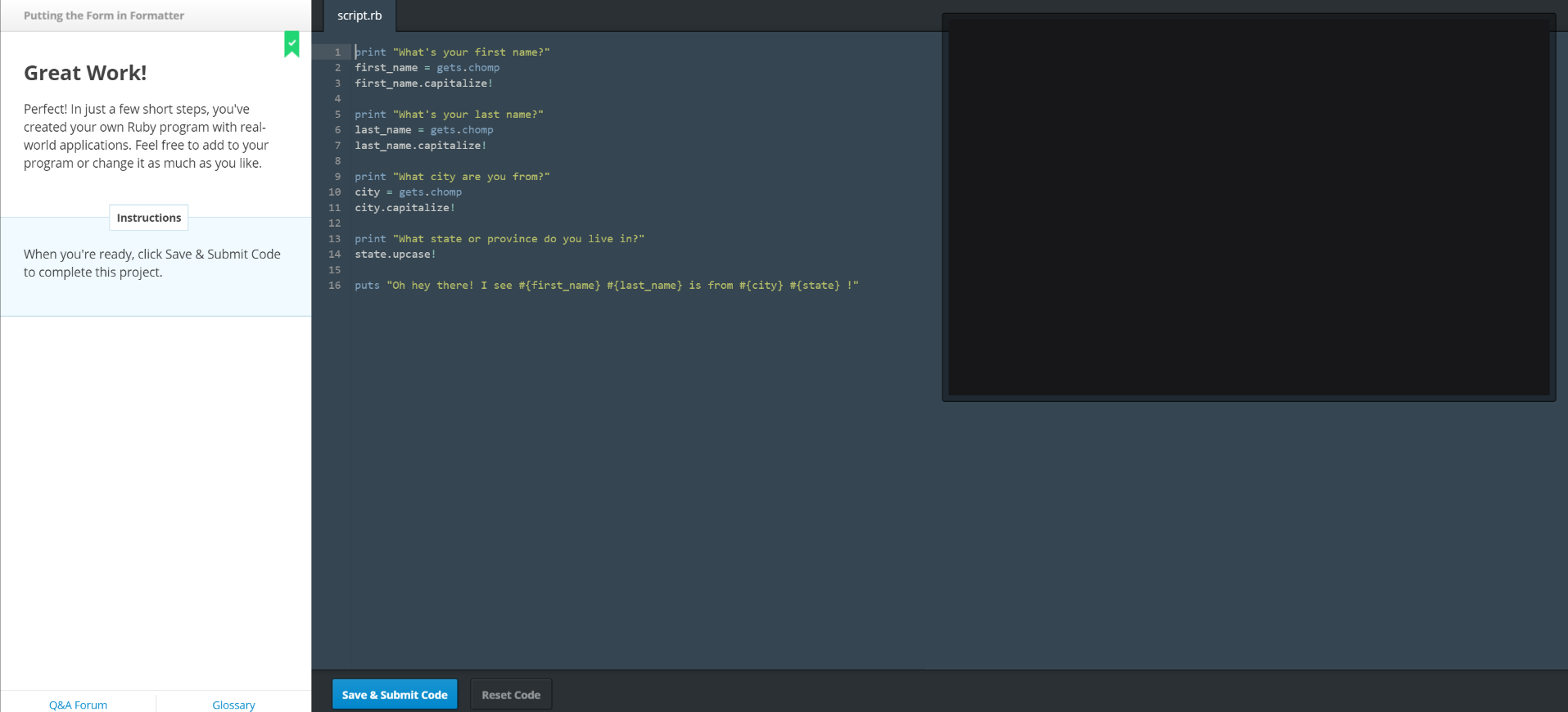Viewport: 1568px width, 712px height.
Task: Open the Glossary link
Action: coord(233,705)
